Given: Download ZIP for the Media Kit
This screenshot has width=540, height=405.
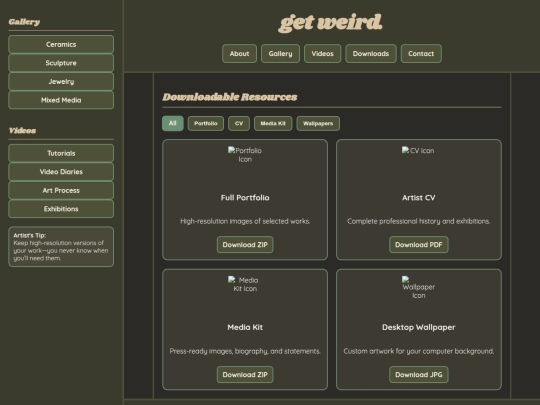Looking at the screenshot, I should click(x=245, y=375).
